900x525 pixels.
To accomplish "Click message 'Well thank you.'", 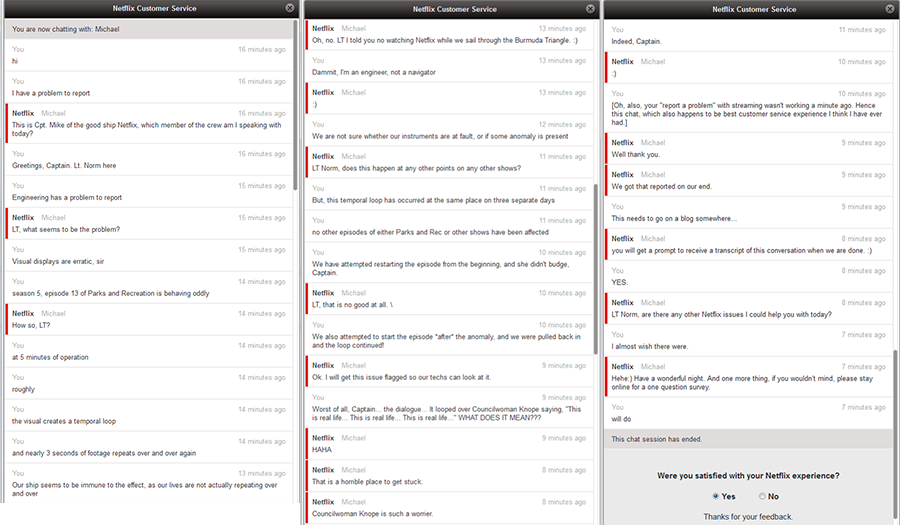I will (635, 154).
